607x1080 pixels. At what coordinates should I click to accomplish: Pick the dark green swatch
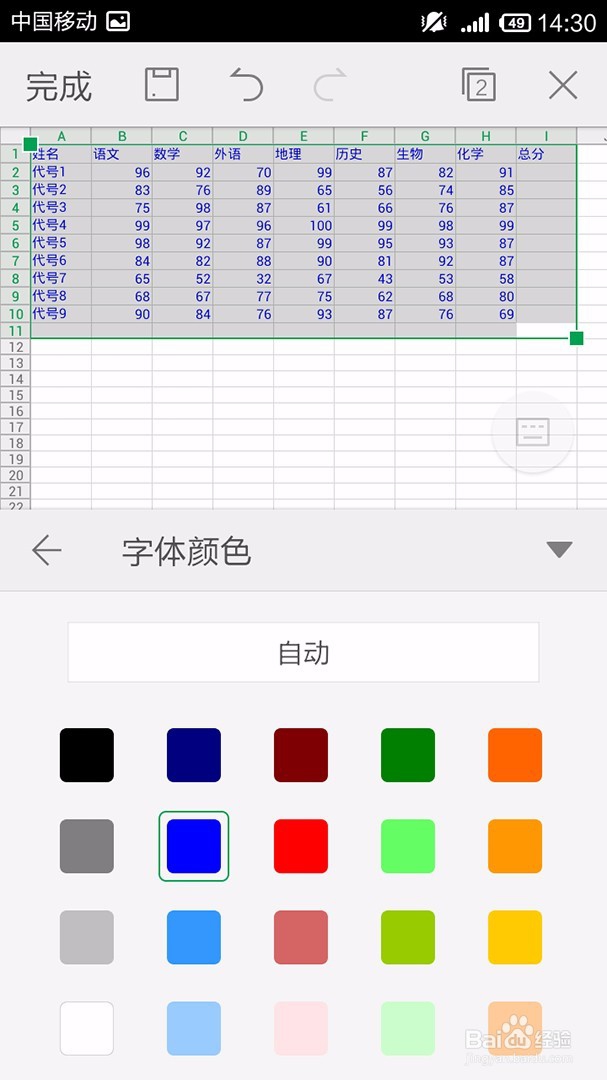pyautogui.click(x=408, y=755)
